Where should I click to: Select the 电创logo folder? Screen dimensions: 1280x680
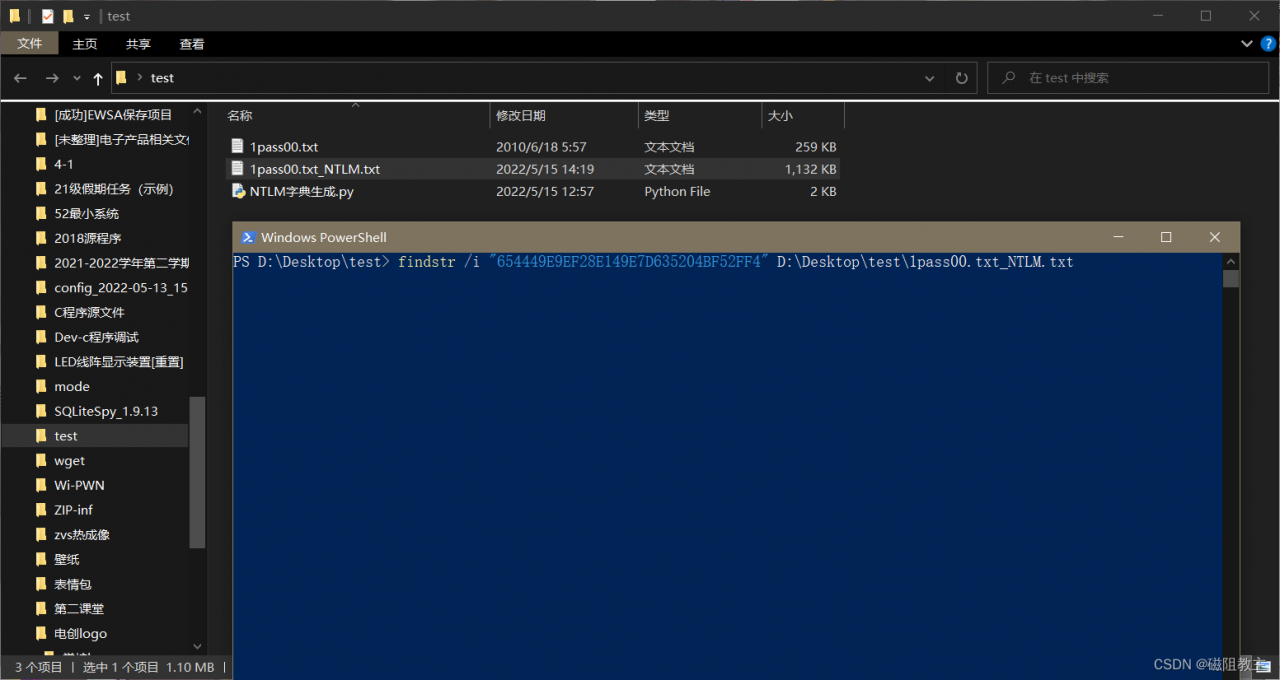pos(81,633)
